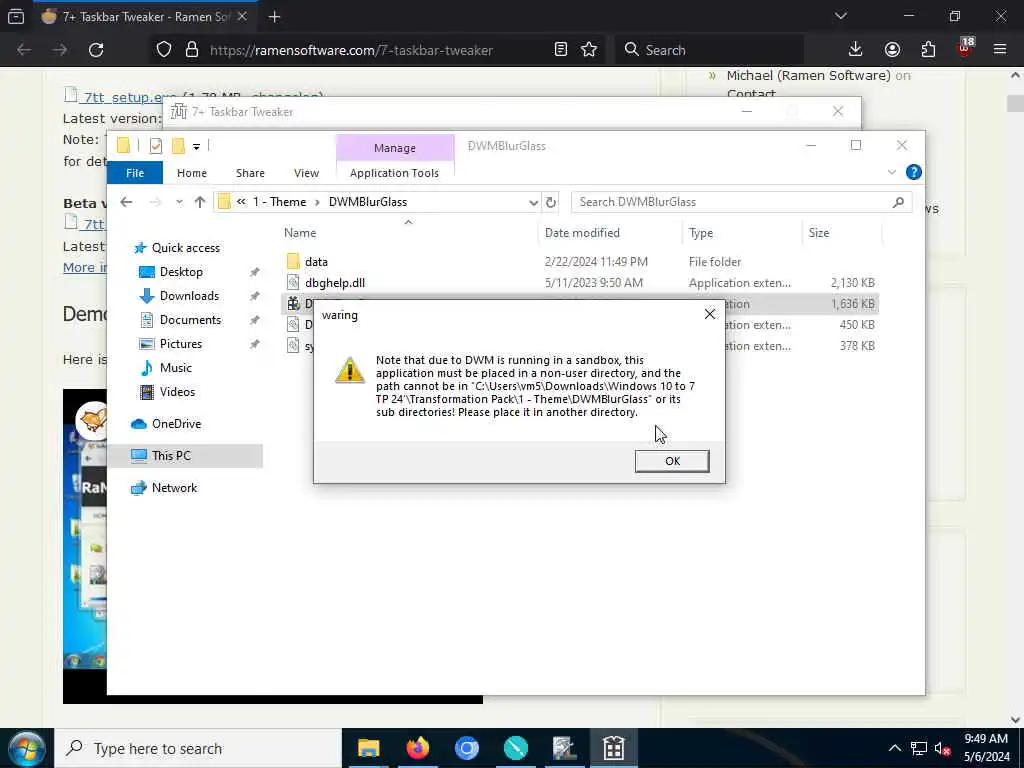Select the Application Tools tab
Screen dimensions: 1024x768
(394, 173)
